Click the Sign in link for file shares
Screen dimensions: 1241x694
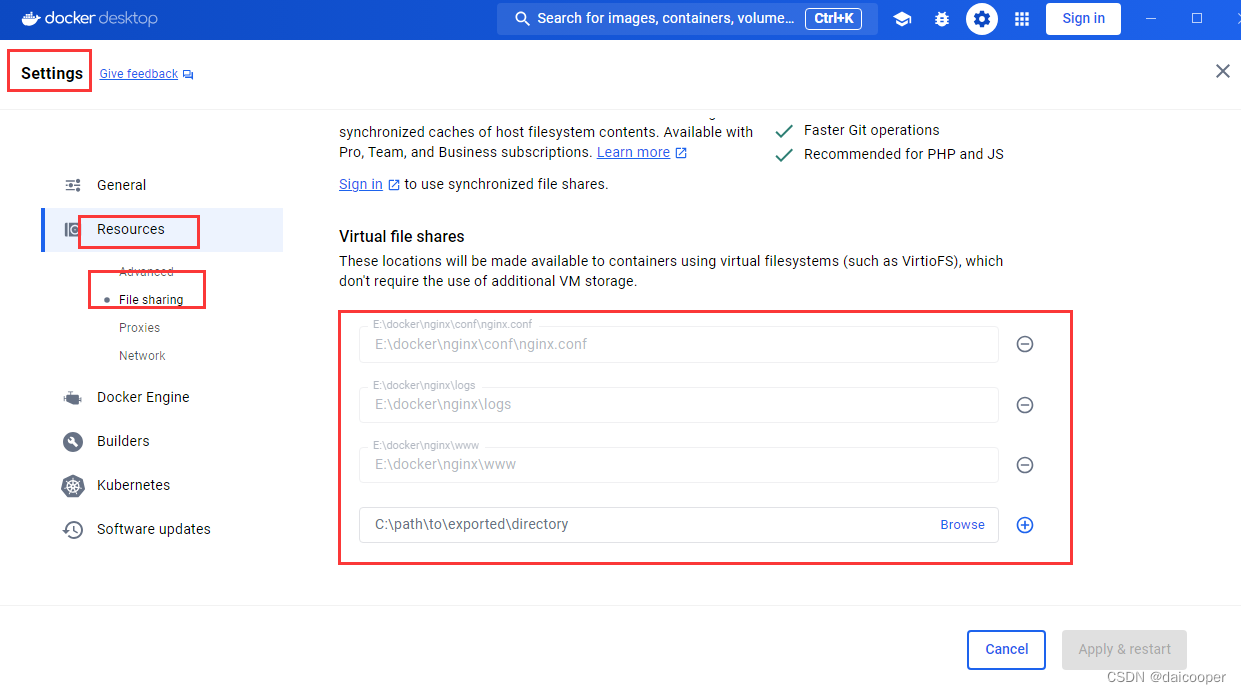coord(361,184)
